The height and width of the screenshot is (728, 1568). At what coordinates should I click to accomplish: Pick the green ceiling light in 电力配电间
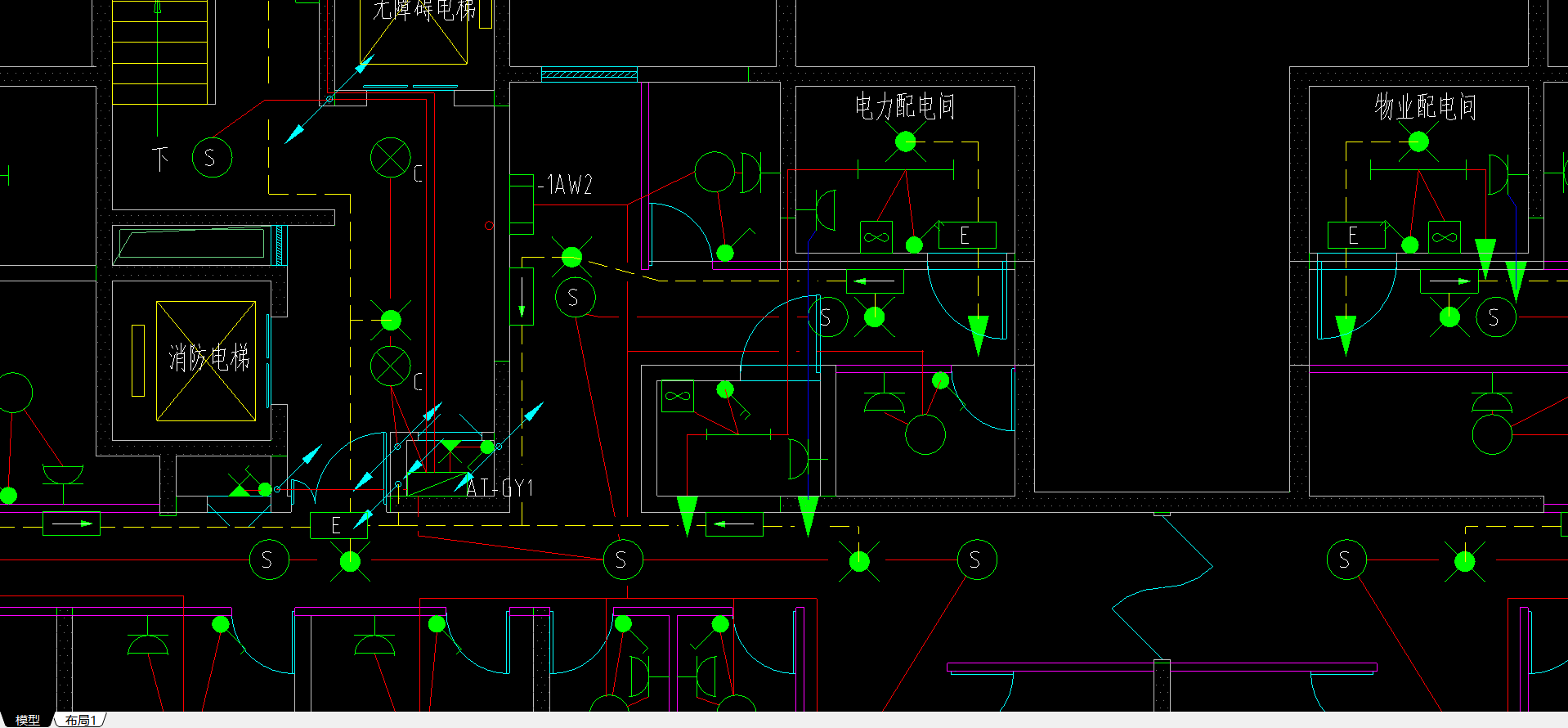click(905, 142)
